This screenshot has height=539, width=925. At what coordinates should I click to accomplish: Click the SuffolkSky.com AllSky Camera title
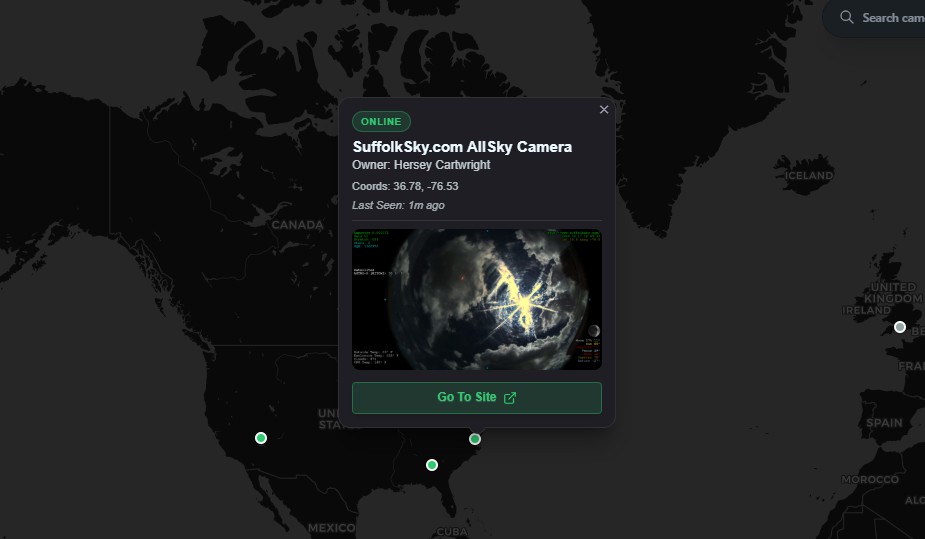[462, 147]
